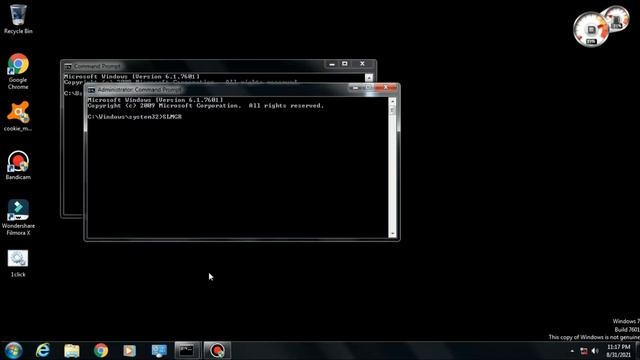
Task: Open Administrator Command Prompt system menu icon
Action: 91,90
